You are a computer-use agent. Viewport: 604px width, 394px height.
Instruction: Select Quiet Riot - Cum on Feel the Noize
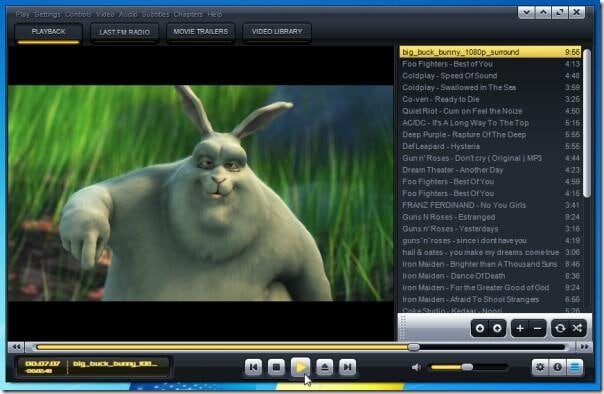click(x=490, y=111)
